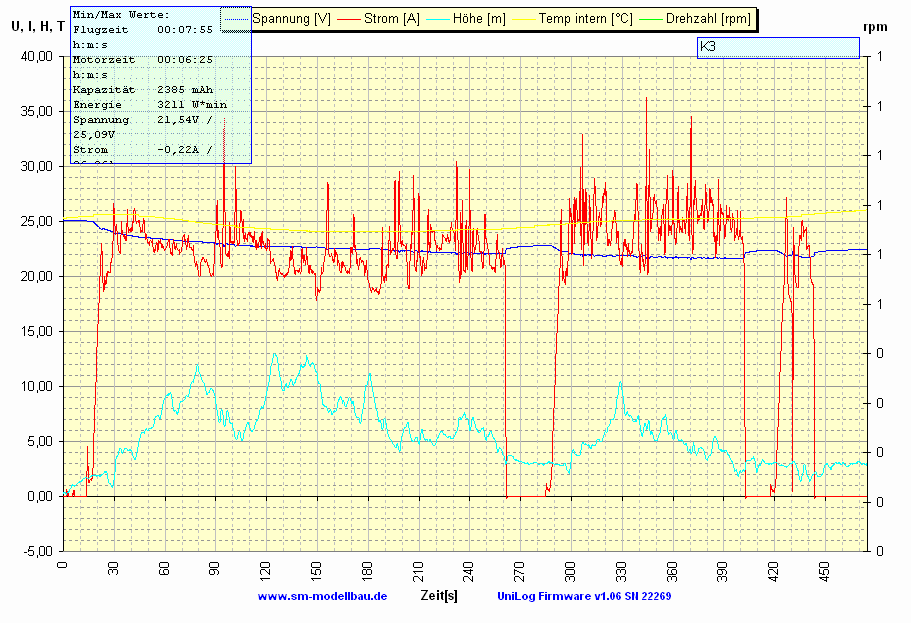Click the Zeit[s] axis title
The width and height of the screenshot is (911, 623).
[x=439, y=596]
